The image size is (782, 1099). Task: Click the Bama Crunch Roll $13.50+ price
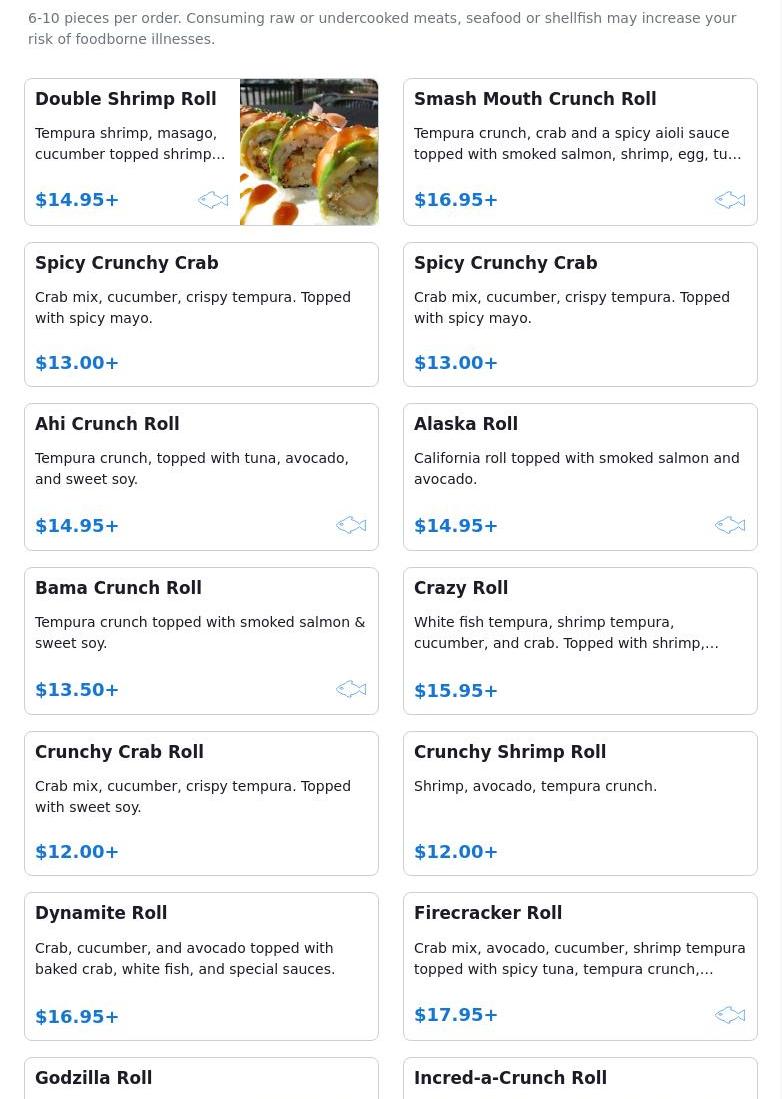(x=77, y=690)
